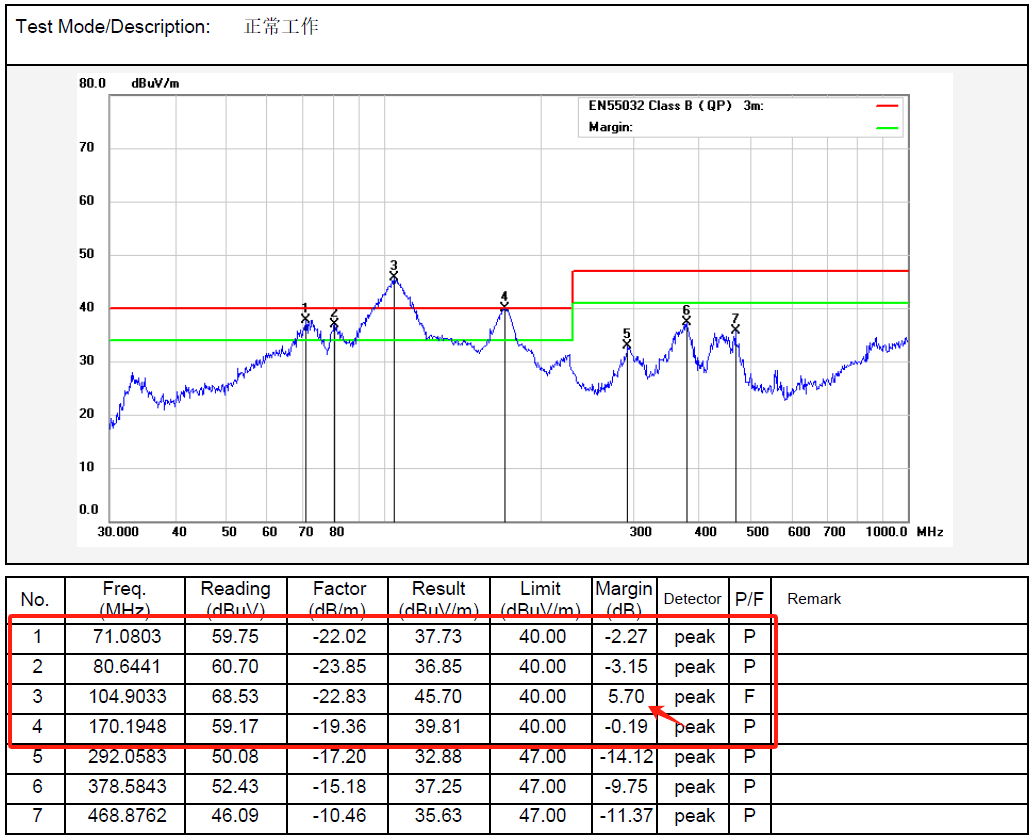Click the red limit line legend swatch
This screenshot has height=840, width=1032.
(887, 106)
